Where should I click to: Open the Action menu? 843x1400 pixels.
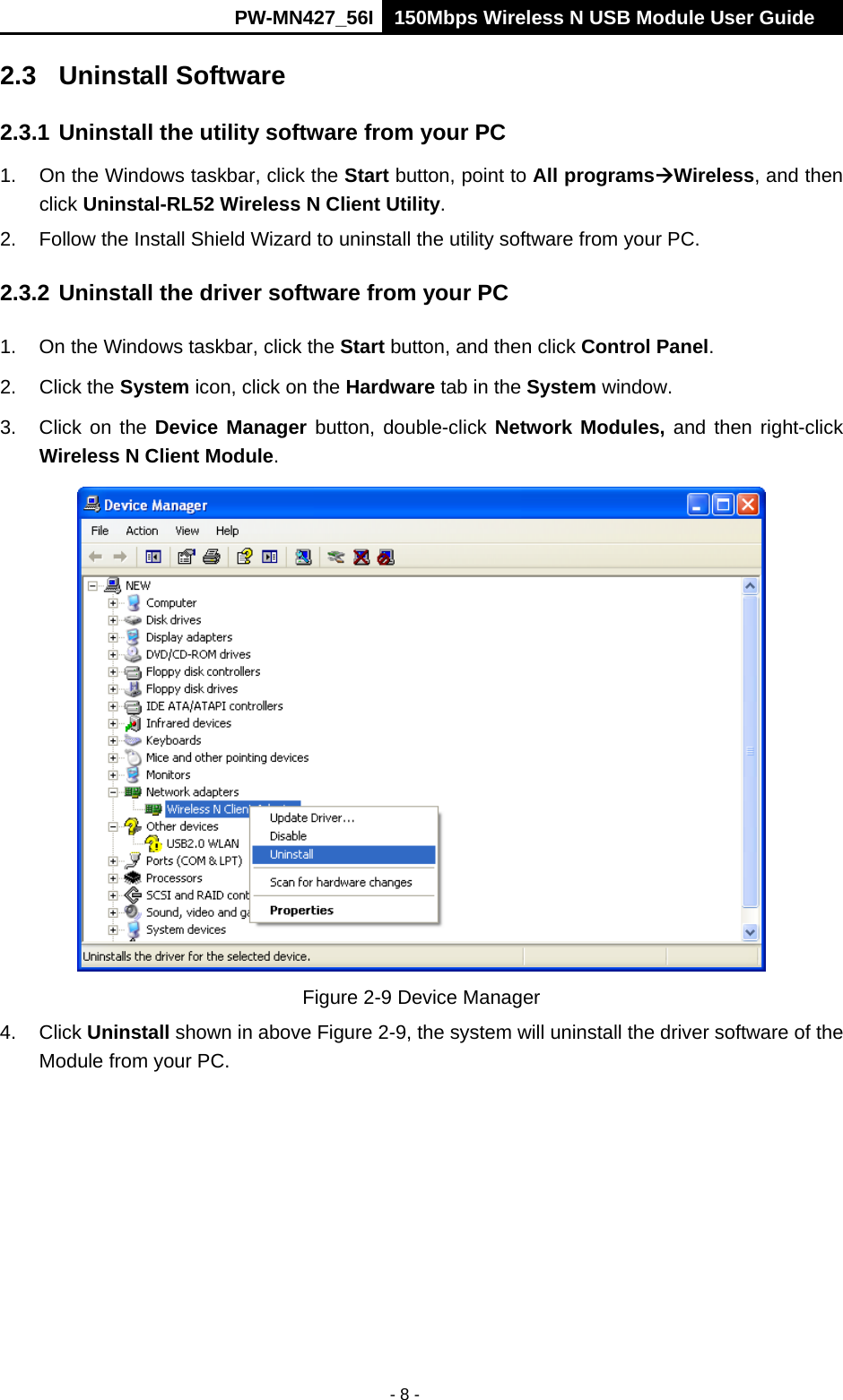142,531
